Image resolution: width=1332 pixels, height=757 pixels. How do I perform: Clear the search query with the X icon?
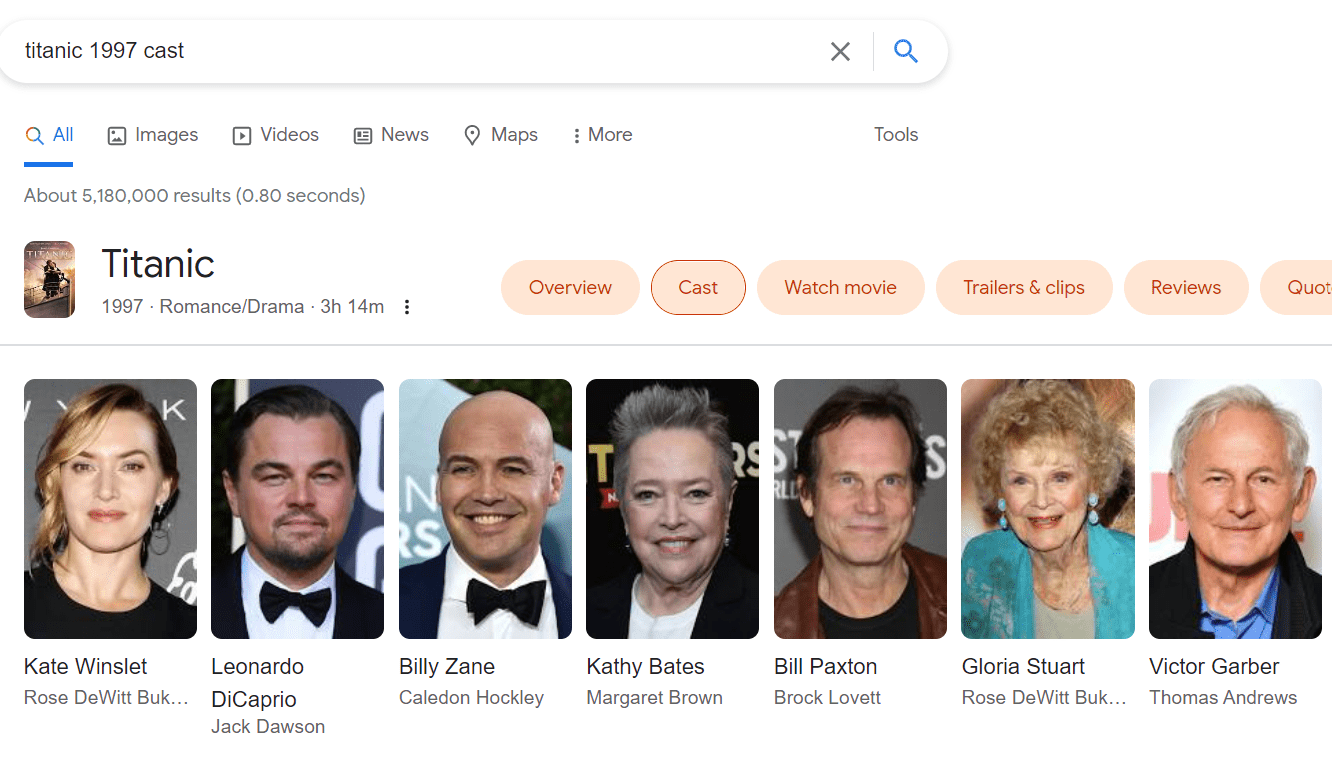(840, 50)
